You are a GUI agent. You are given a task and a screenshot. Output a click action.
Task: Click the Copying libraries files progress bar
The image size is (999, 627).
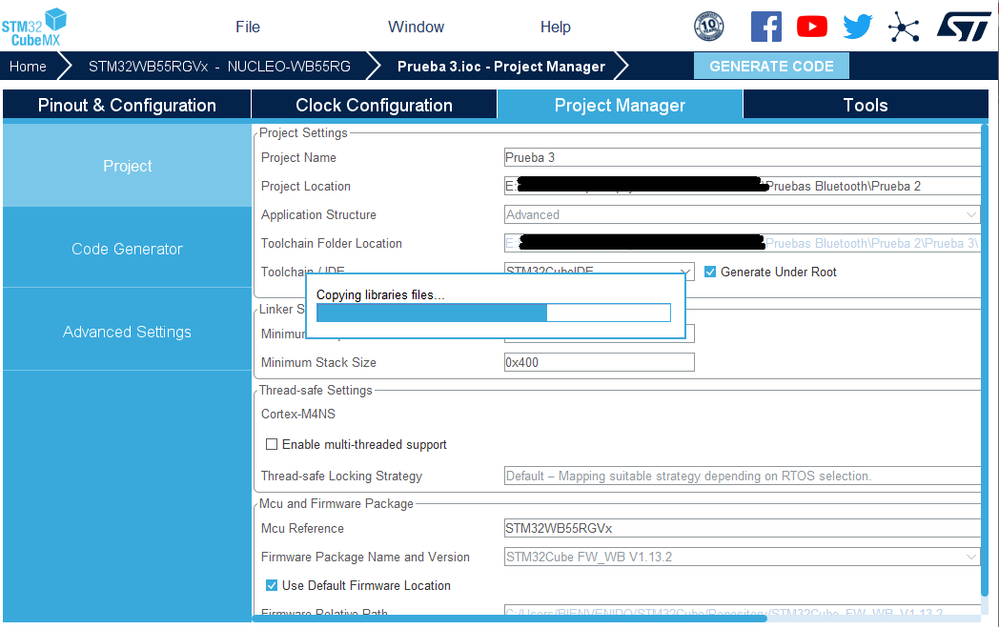point(494,312)
